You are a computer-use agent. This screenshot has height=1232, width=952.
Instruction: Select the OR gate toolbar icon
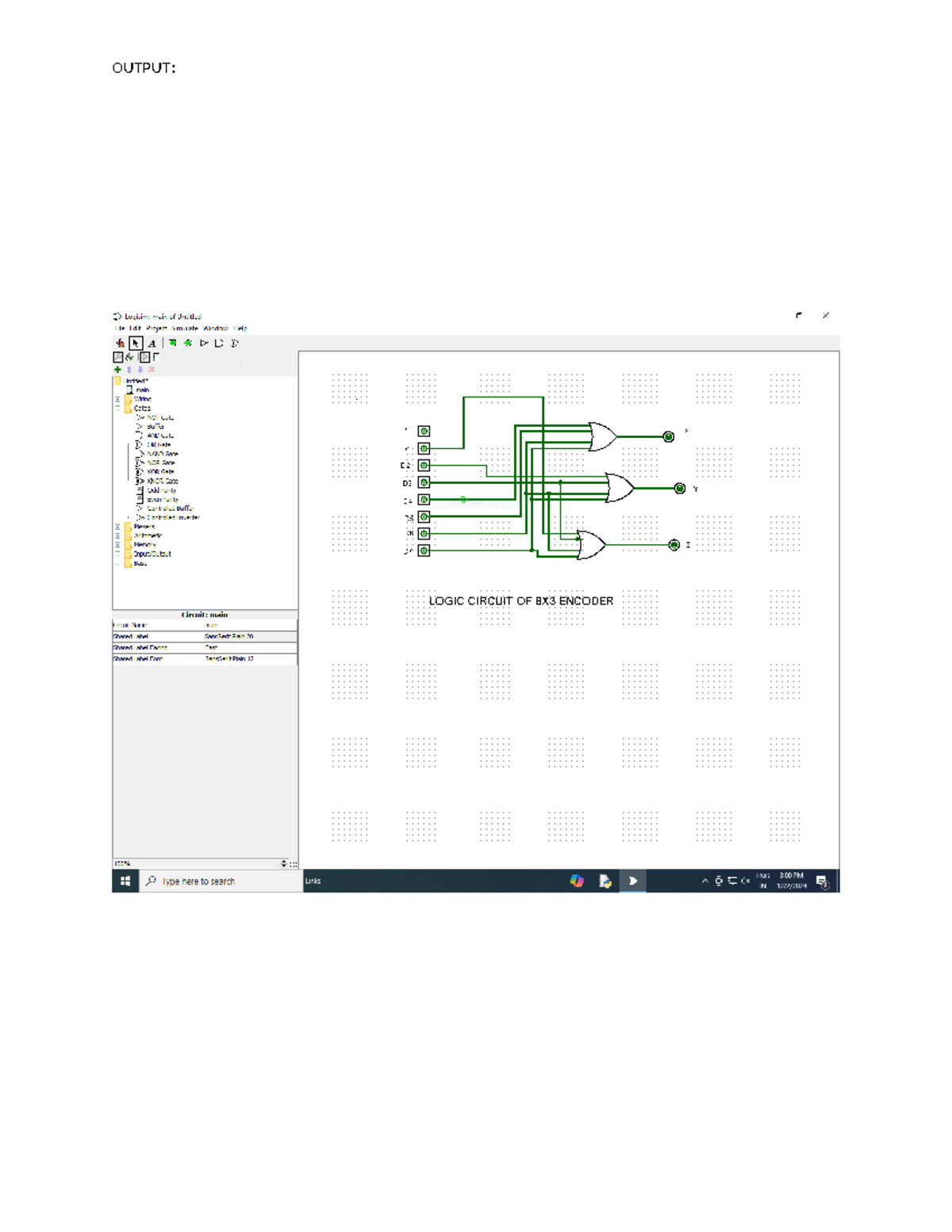click(x=235, y=343)
